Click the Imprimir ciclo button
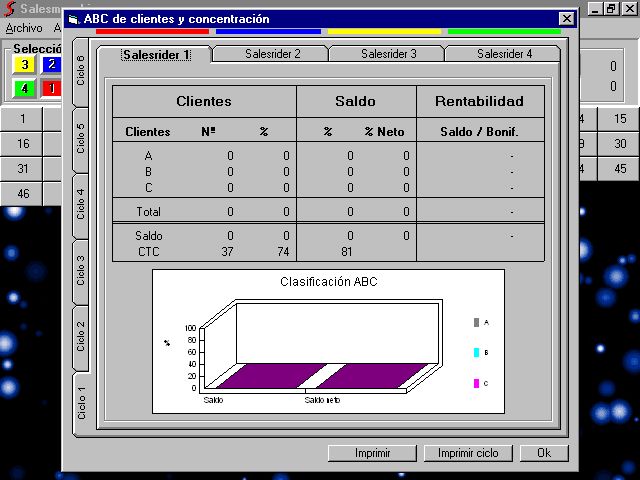Viewport: 640px width, 480px height. (468, 453)
